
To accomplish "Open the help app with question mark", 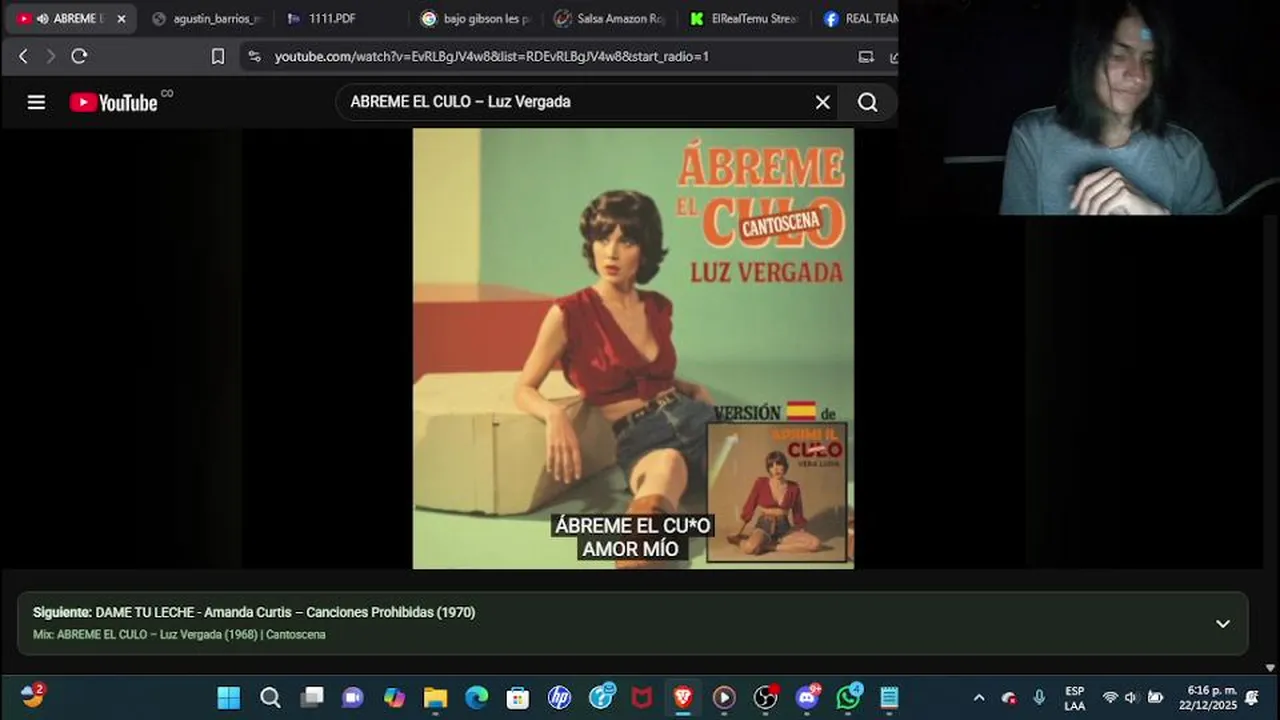I will pyautogui.click(x=602, y=697).
